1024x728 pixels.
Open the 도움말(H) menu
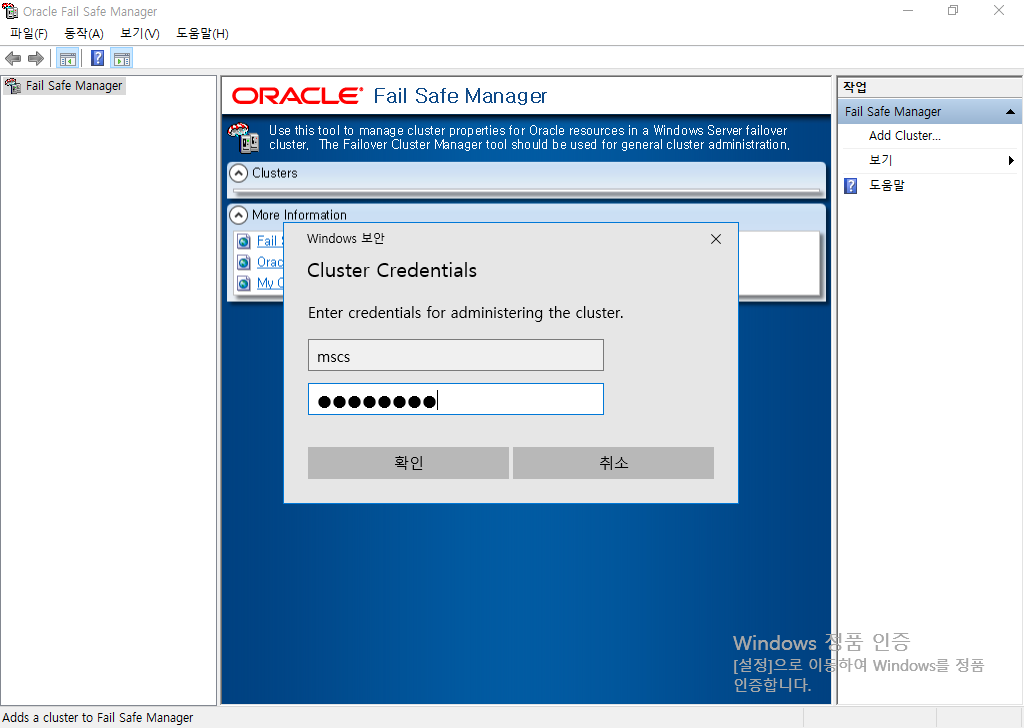tap(202, 34)
